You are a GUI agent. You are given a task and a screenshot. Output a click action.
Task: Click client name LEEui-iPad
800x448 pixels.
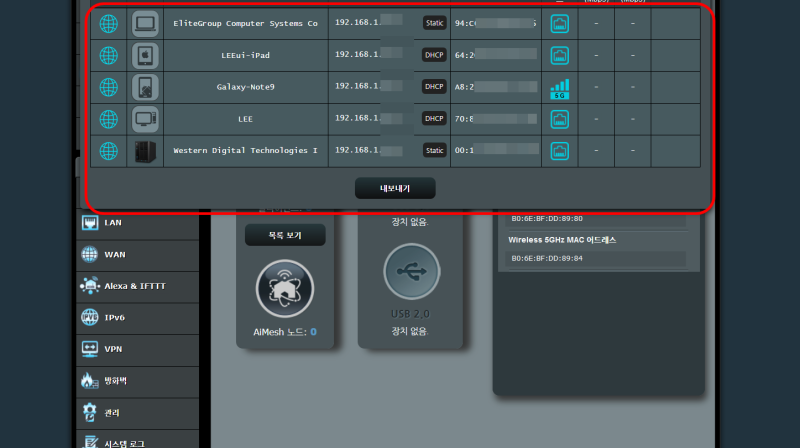245,56
